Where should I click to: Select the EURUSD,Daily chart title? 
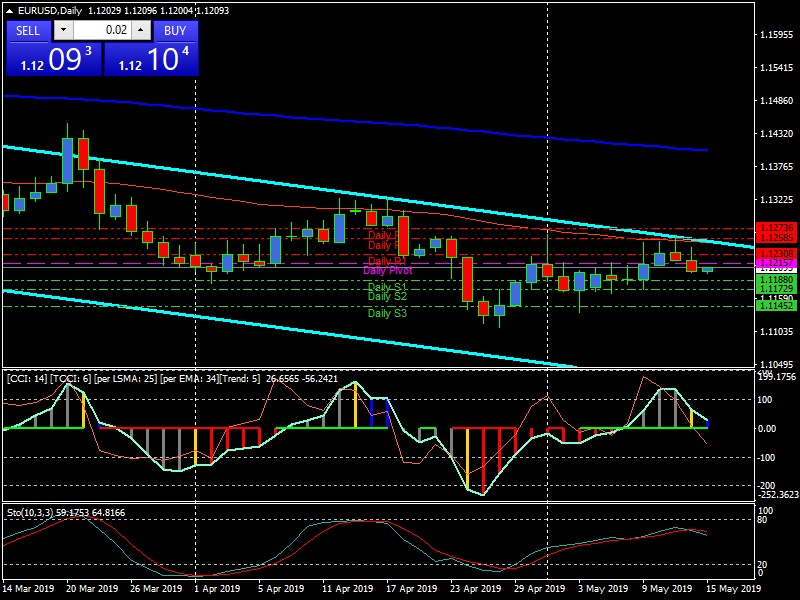(50, 10)
